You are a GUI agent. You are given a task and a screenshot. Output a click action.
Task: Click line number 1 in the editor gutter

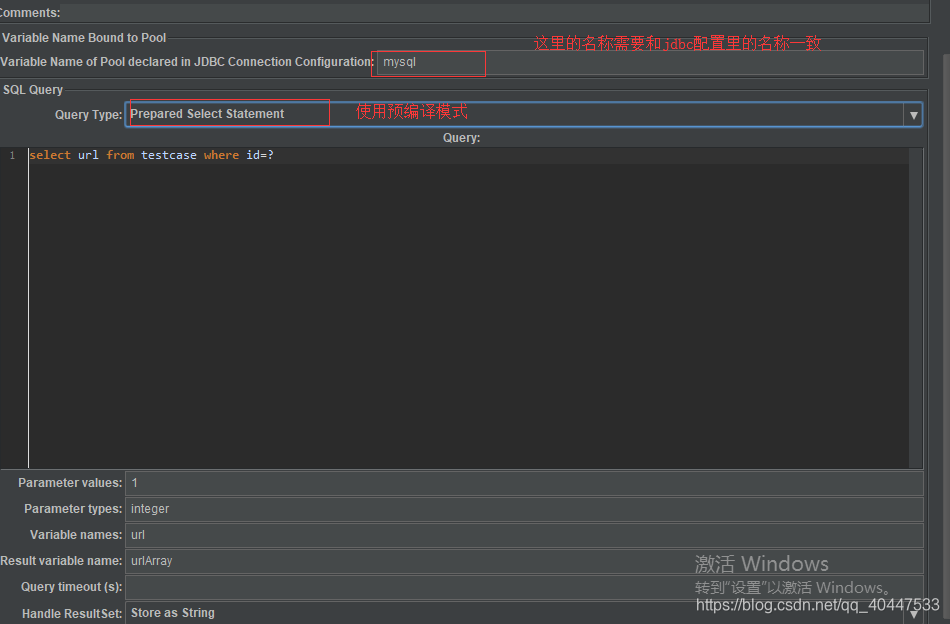(12, 156)
